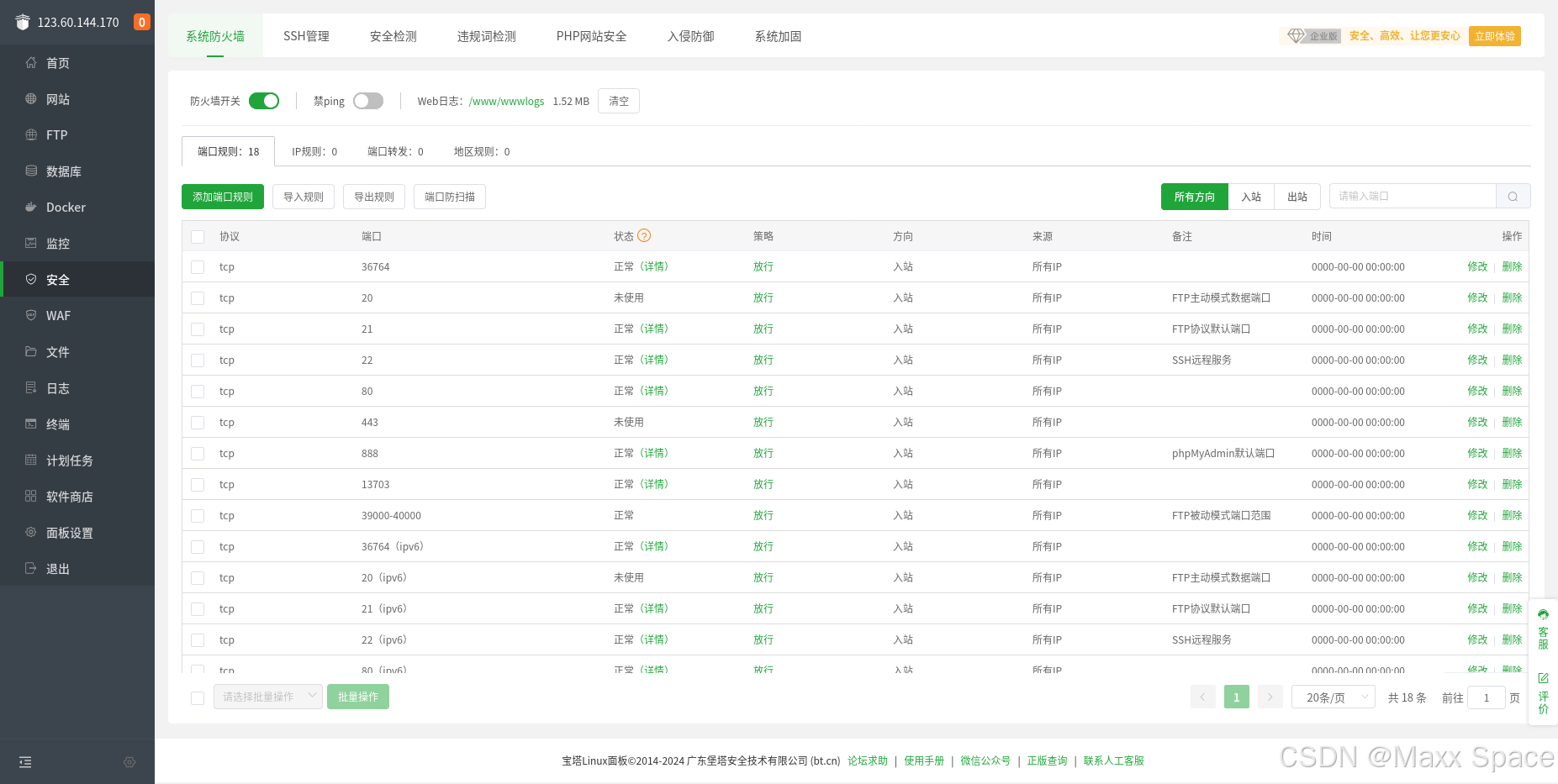Click the panel logo next to IP address
The width and height of the screenshot is (1558, 784).
tap(23, 23)
